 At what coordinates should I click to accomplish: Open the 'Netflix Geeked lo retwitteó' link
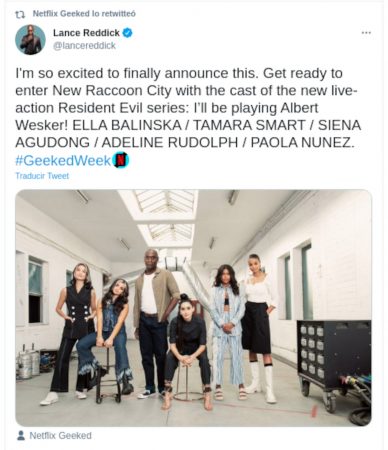point(84,14)
